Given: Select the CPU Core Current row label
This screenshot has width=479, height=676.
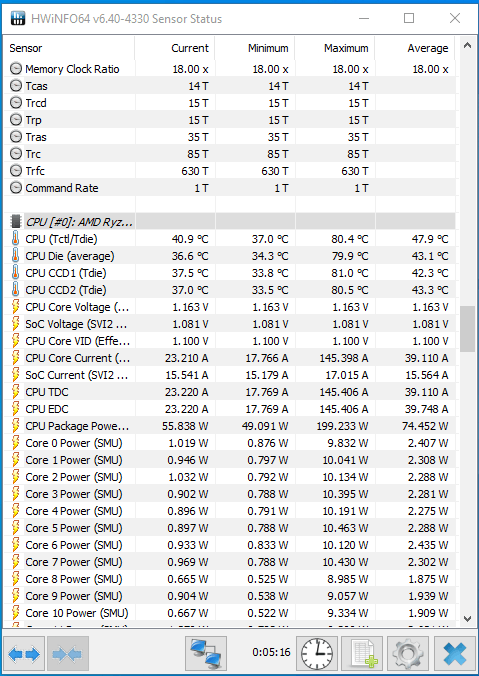Looking at the screenshot, I should pyautogui.click(x=78, y=358).
